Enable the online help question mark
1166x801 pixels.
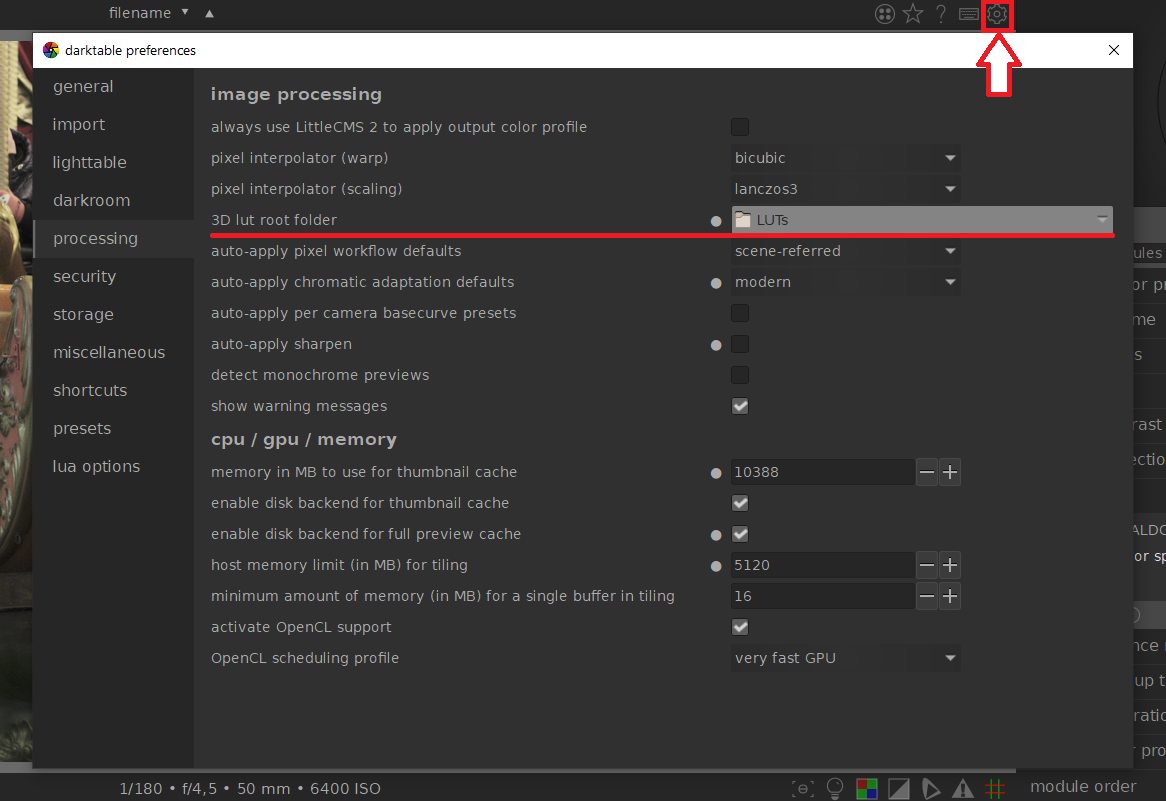pos(941,13)
